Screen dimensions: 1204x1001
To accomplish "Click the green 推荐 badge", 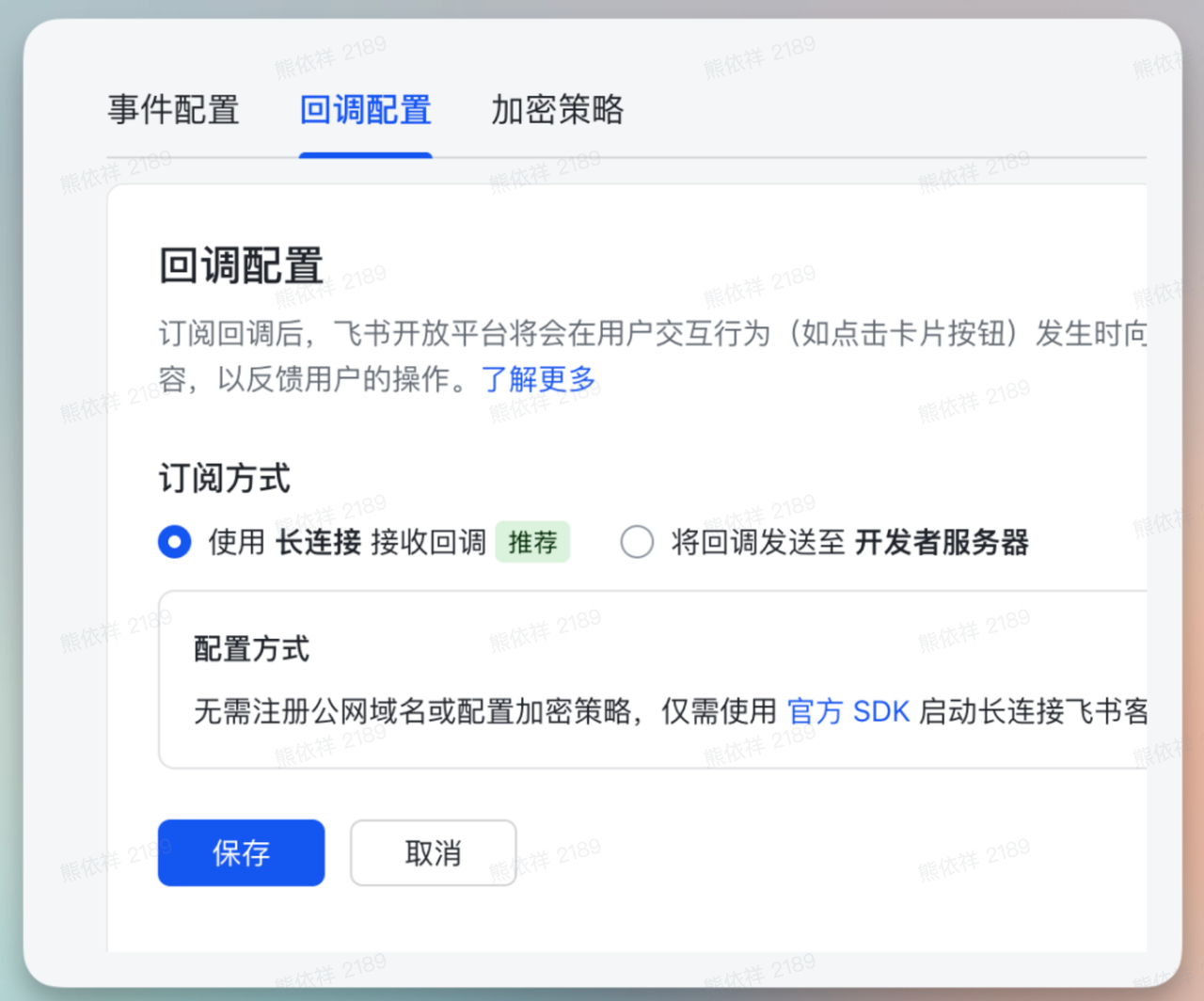I will (532, 542).
